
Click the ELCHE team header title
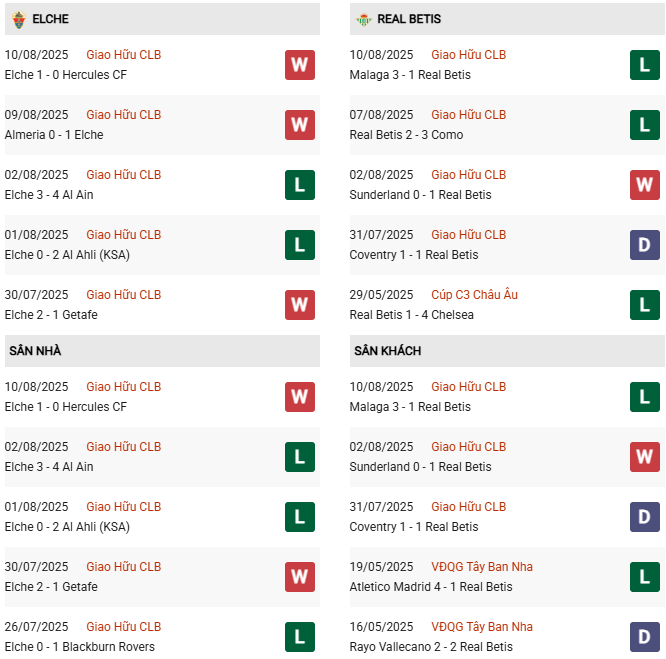(50, 19)
